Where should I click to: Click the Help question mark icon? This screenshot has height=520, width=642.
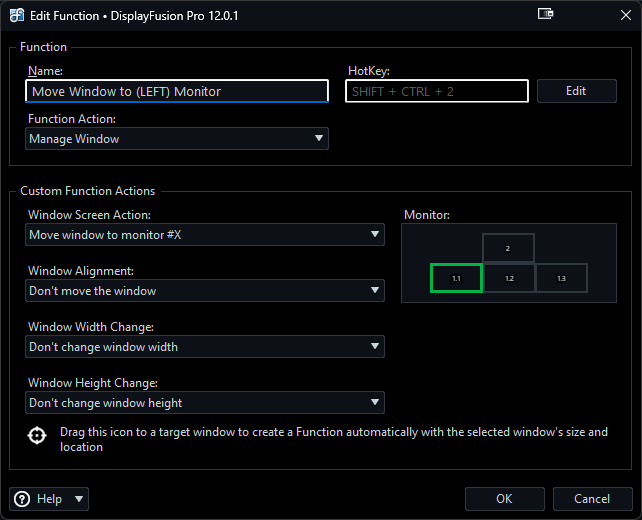(22, 499)
